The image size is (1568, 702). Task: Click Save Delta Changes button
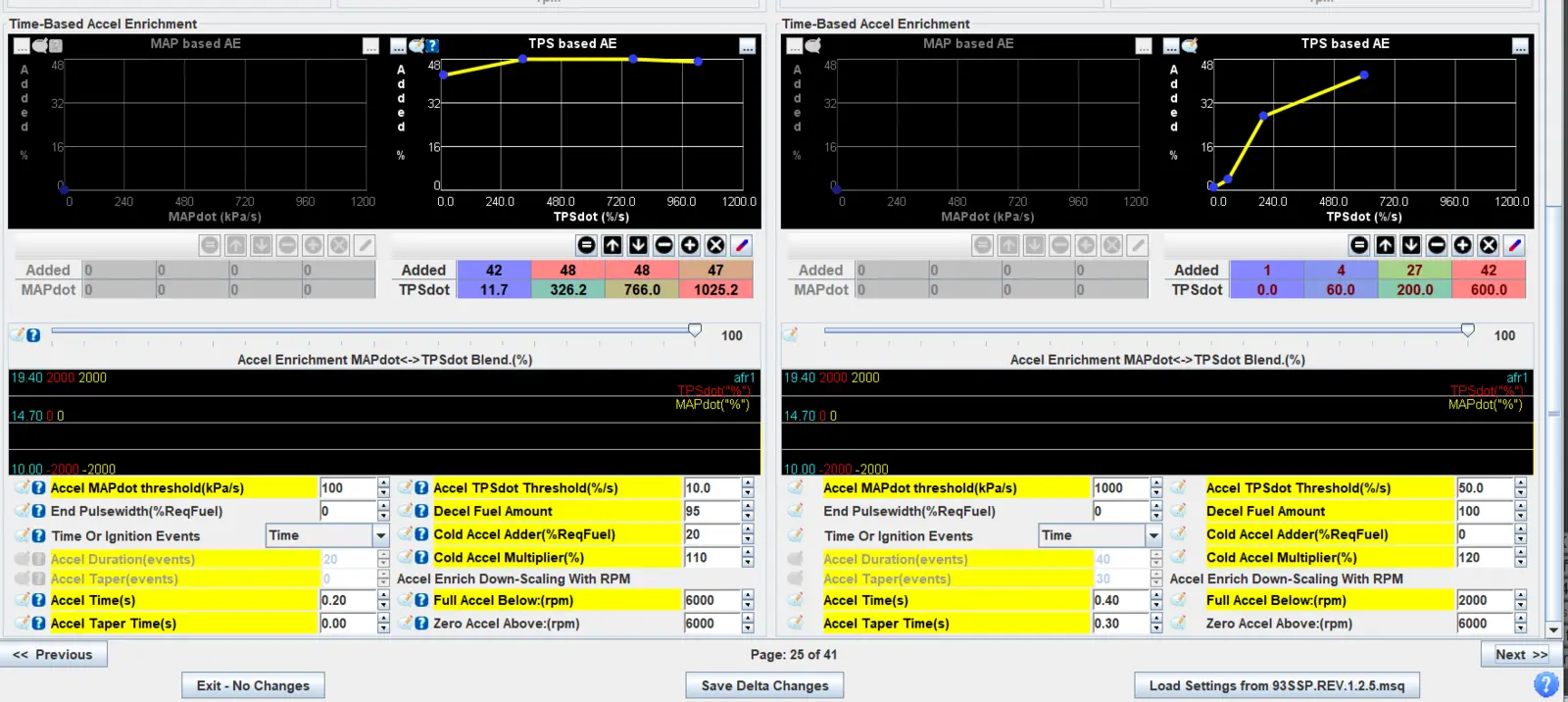[x=764, y=685]
